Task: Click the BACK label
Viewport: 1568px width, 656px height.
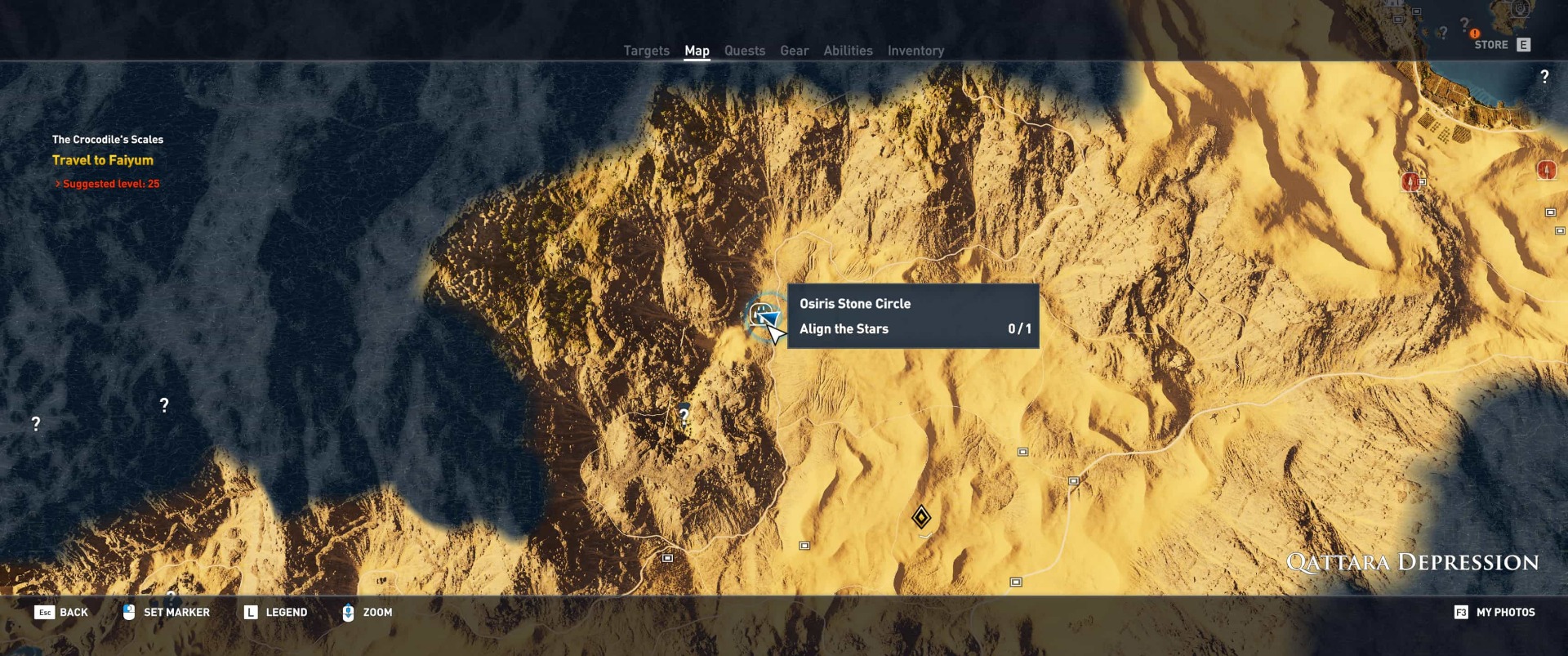Action: (x=73, y=613)
